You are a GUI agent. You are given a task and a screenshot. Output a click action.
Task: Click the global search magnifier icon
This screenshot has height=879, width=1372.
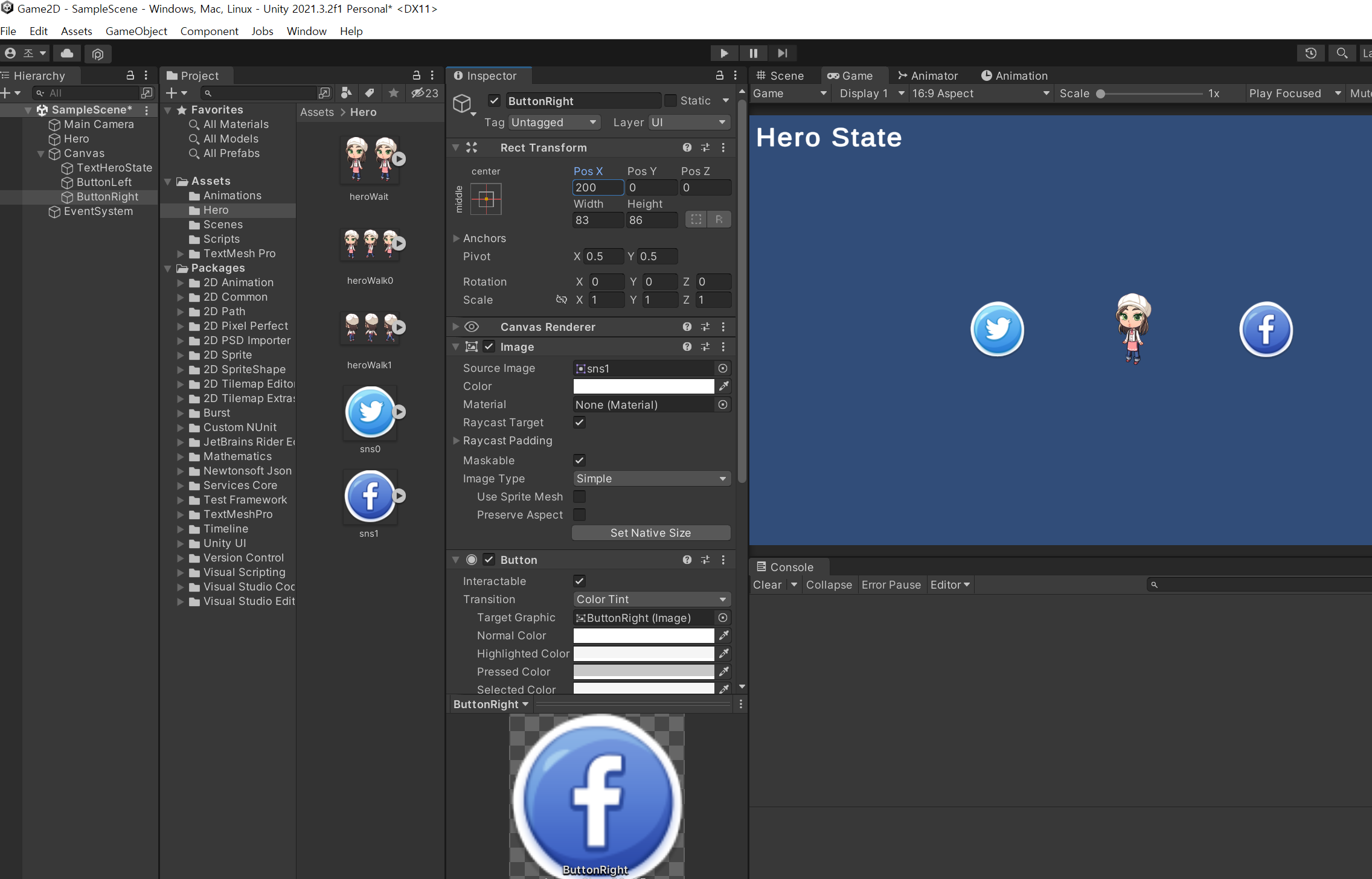(x=1342, y=53)
